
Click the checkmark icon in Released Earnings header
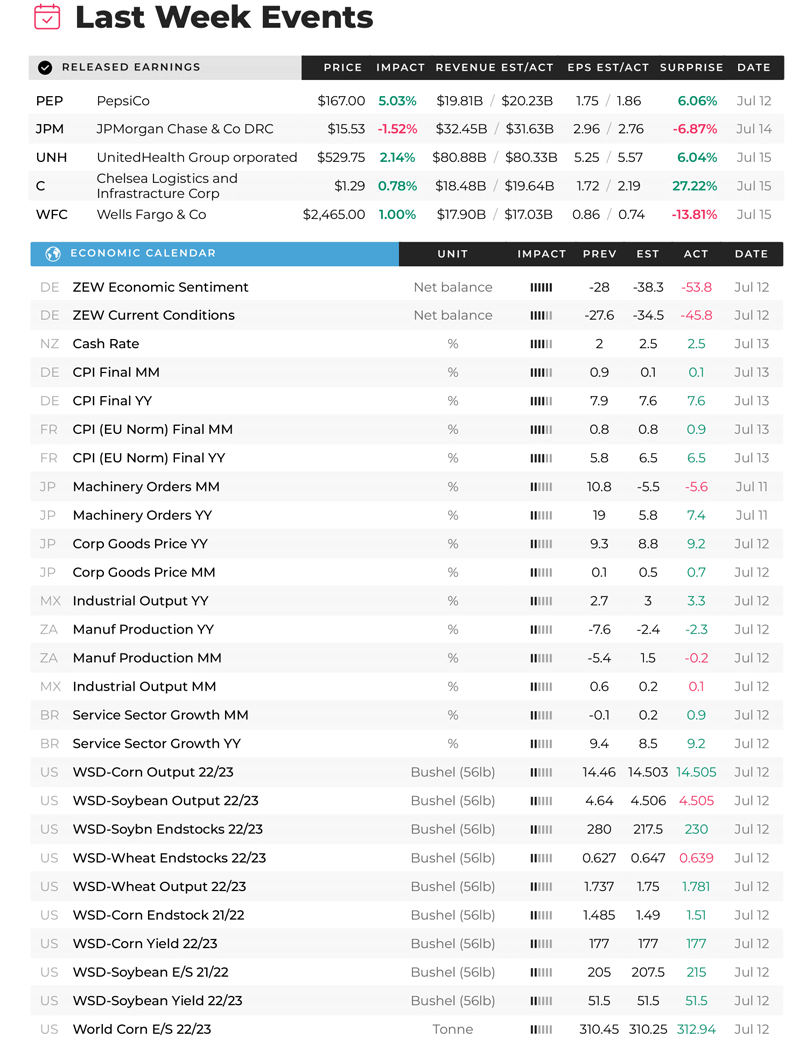(45, 68)
